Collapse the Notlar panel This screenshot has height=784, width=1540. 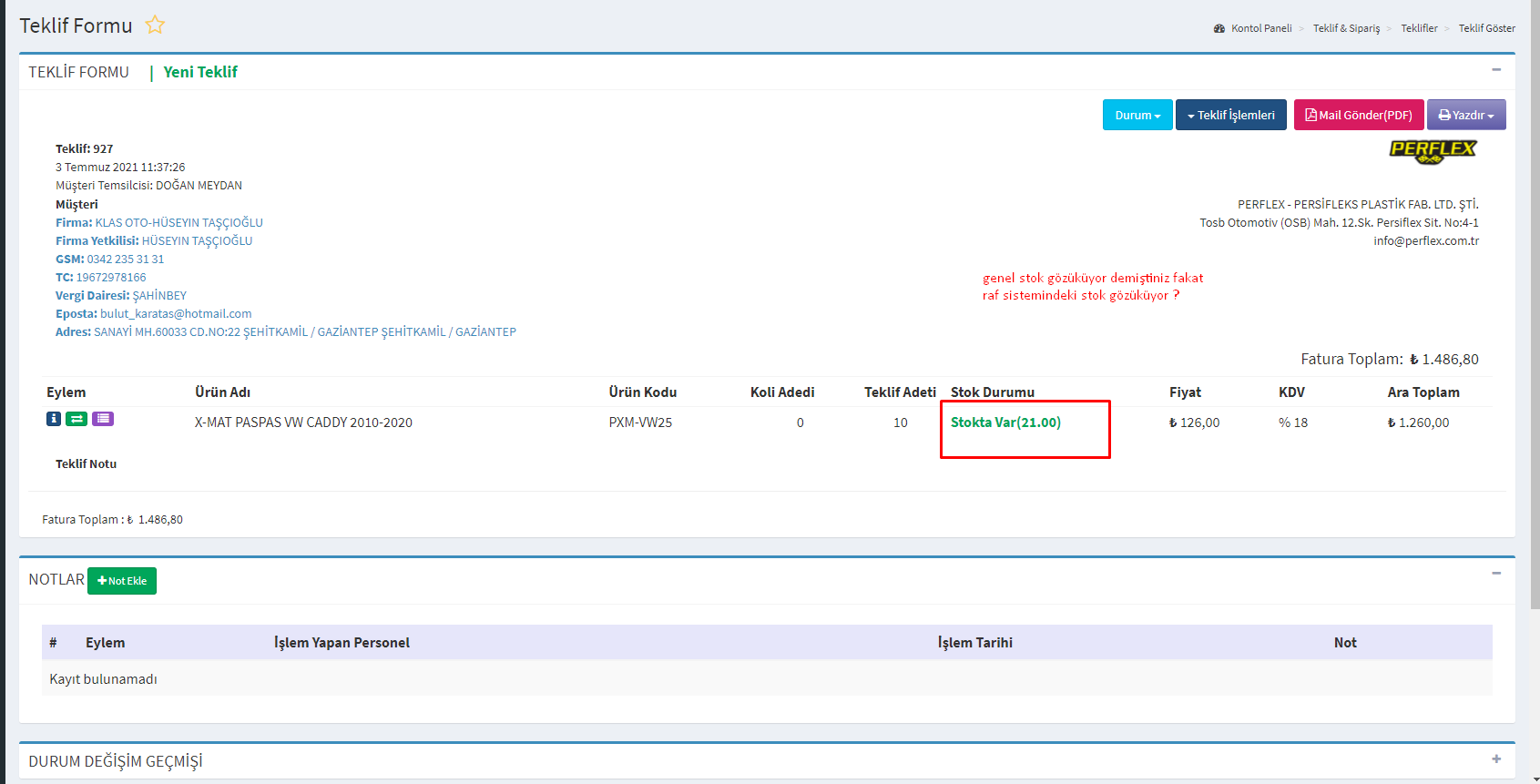click(1496, 574)
